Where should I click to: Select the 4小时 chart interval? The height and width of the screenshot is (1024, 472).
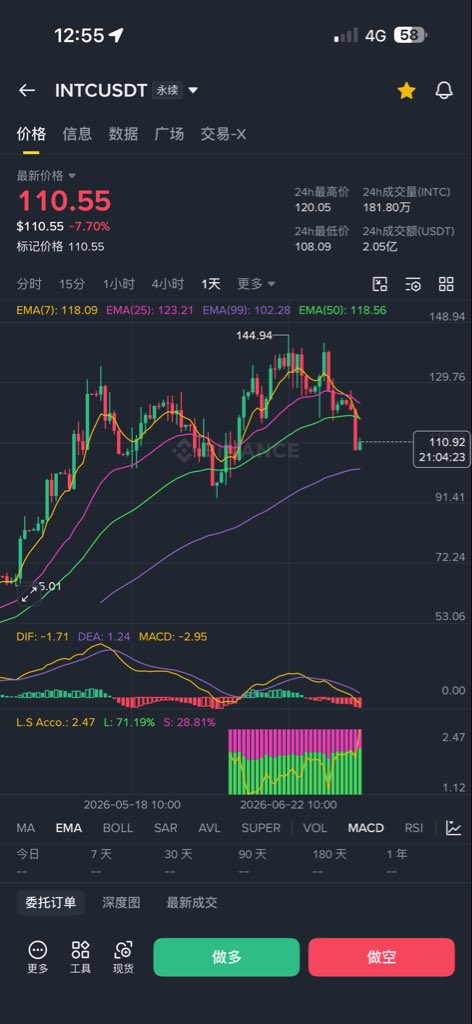click(168, 284)
